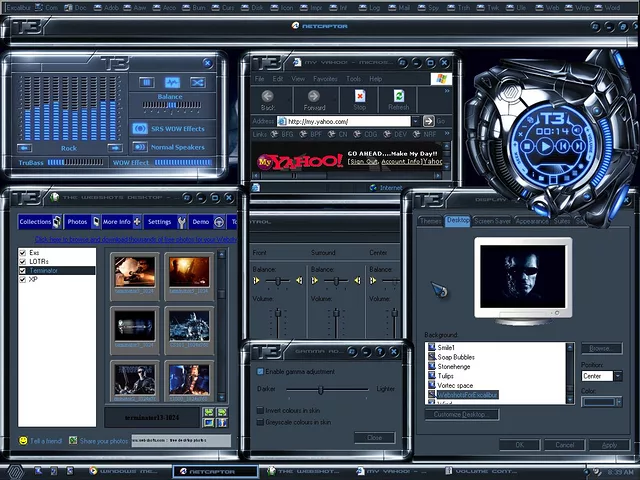640x480 pixels.
Task: Click the Back button in the browser
Action: [x=268, y=98]
